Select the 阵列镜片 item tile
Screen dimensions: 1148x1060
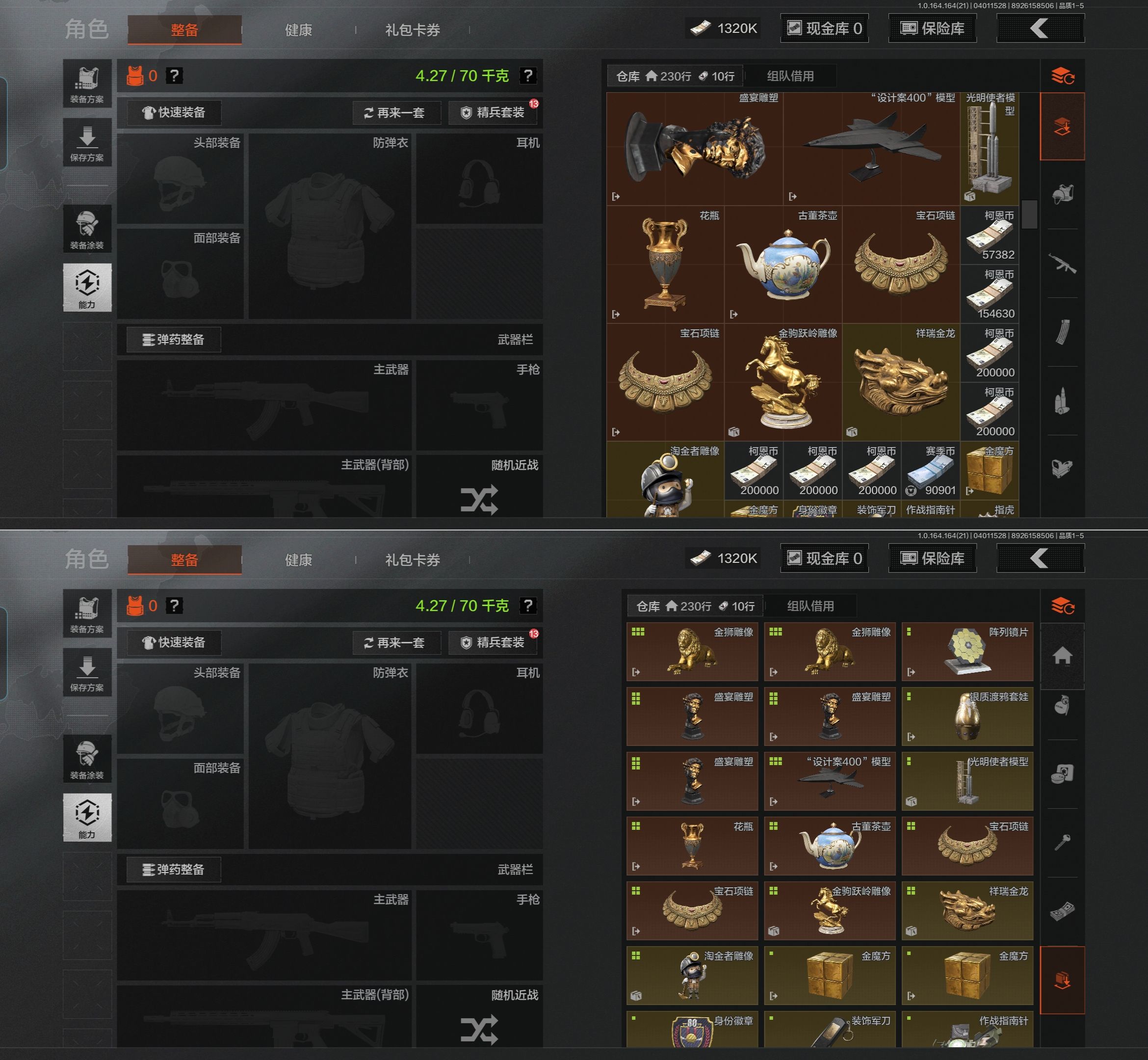pos(967,652)
